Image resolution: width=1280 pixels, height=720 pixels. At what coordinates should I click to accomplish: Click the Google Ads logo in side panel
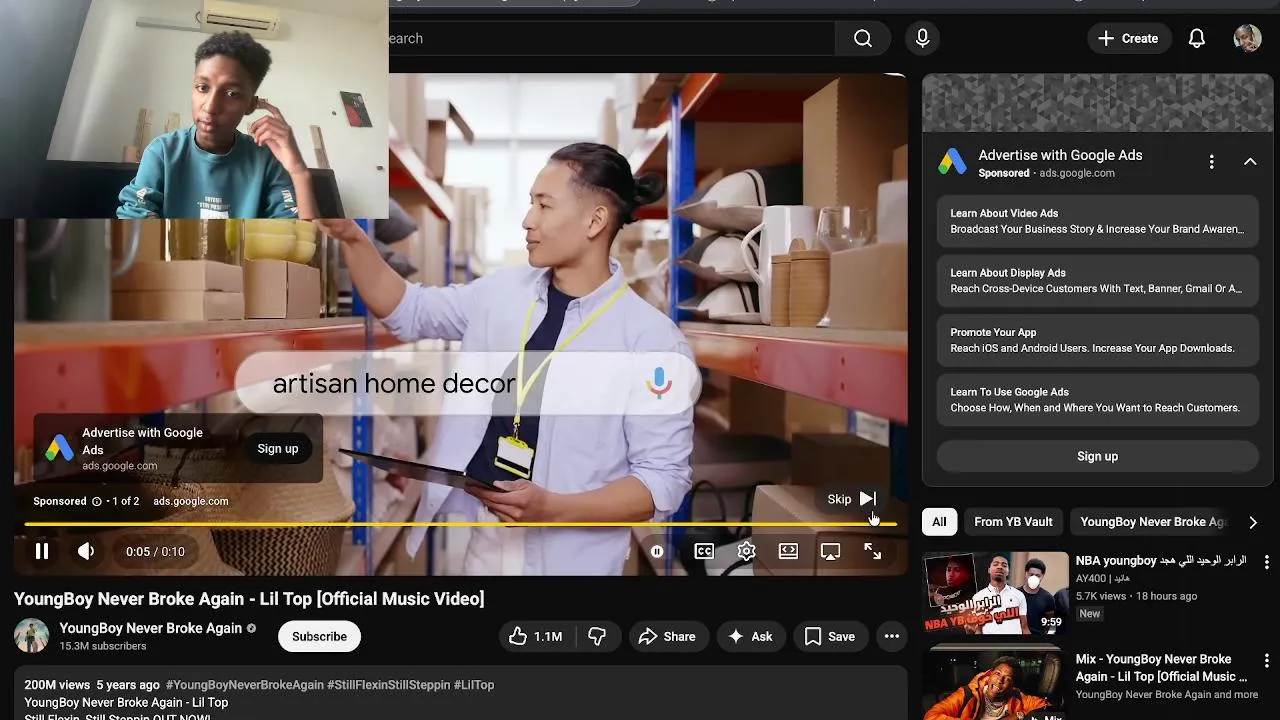(x=952, y=162)
